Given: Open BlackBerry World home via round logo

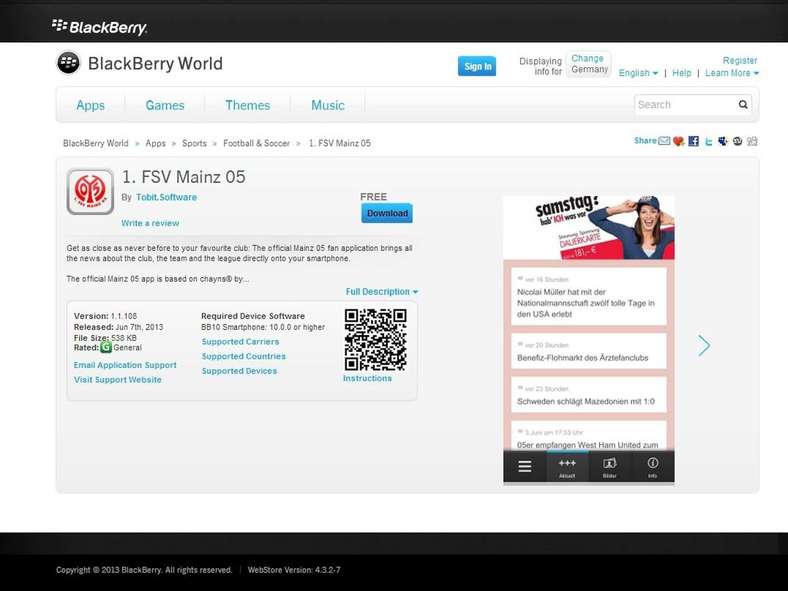Looking at the screenshot, I should [x=68, y=63].
